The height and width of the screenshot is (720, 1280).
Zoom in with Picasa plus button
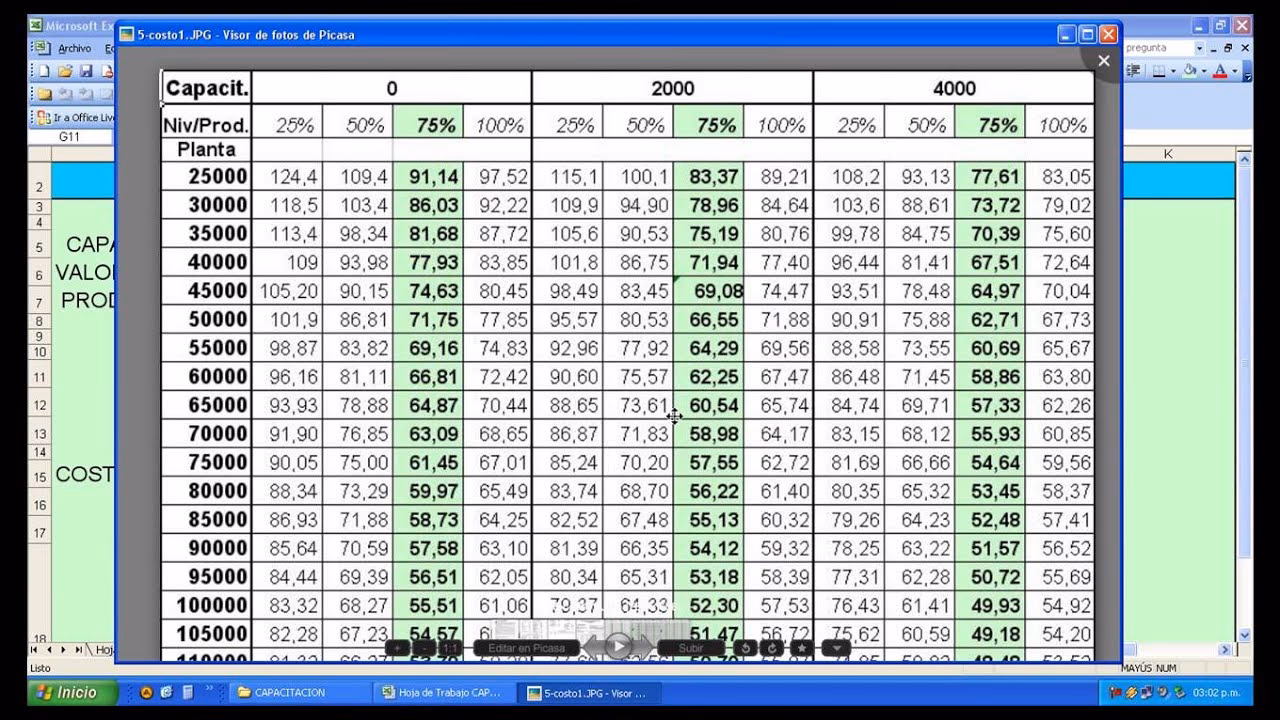pyautogui.click(x=397, y=648)
